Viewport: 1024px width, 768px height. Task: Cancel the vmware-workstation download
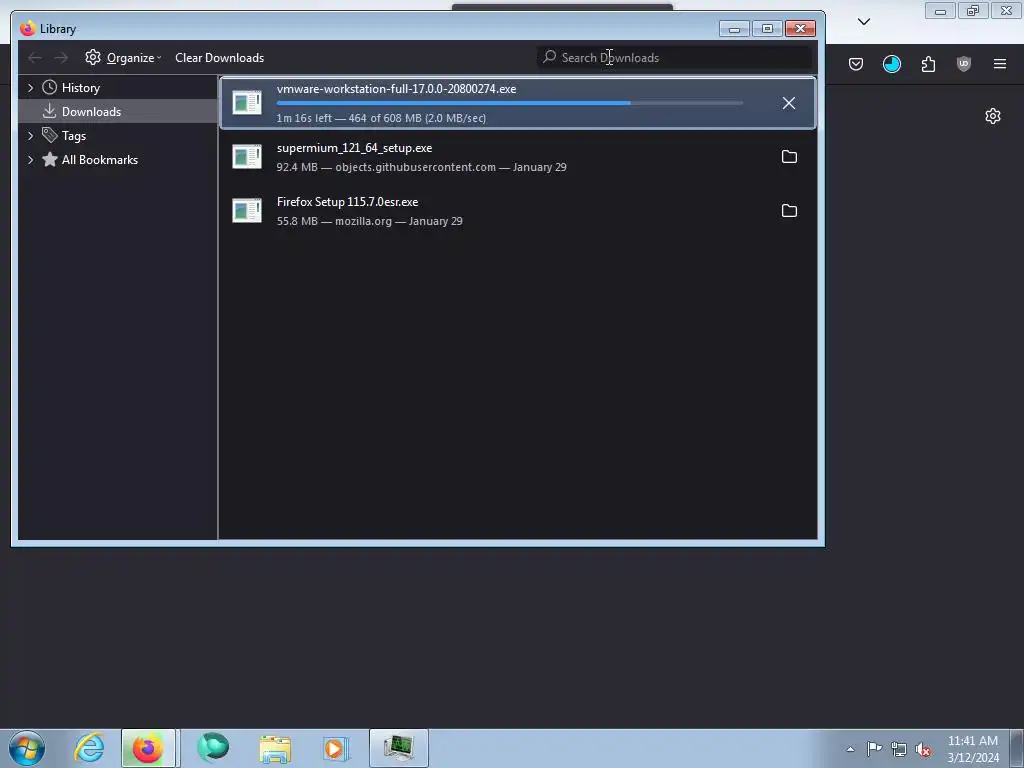[x=788, y=103]
